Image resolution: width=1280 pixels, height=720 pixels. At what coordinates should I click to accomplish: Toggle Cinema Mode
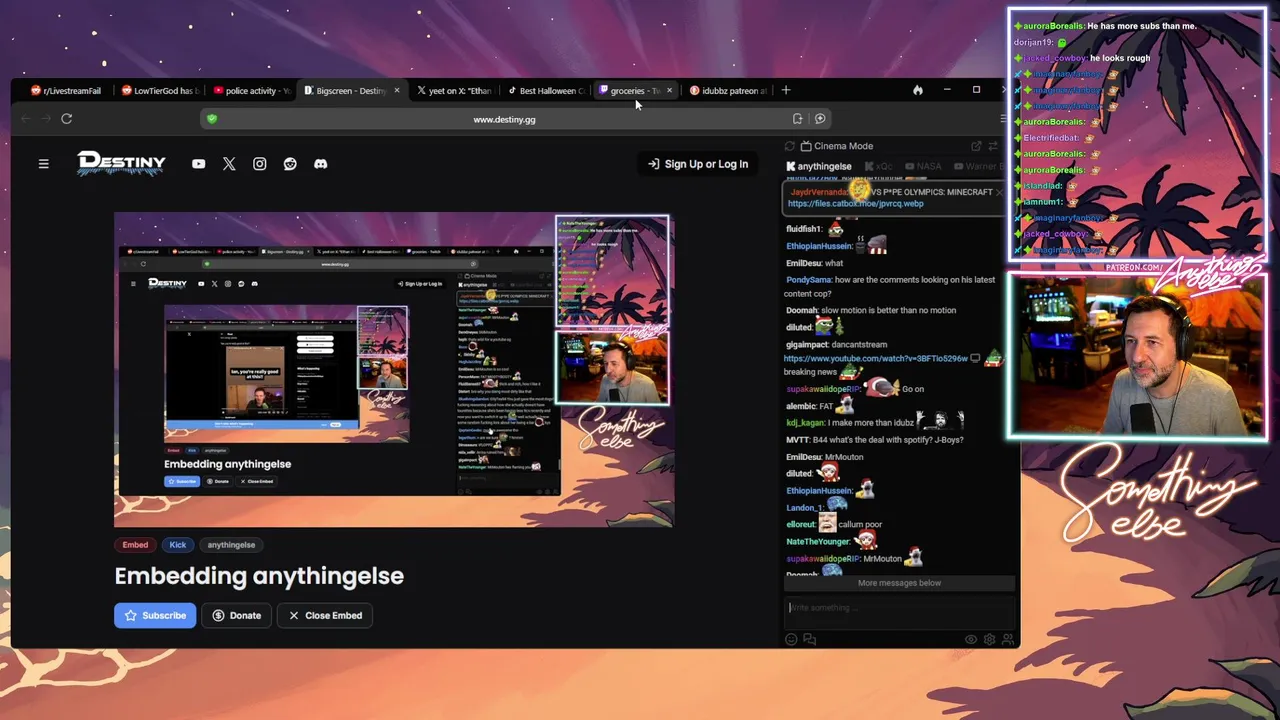pos(837,146)
